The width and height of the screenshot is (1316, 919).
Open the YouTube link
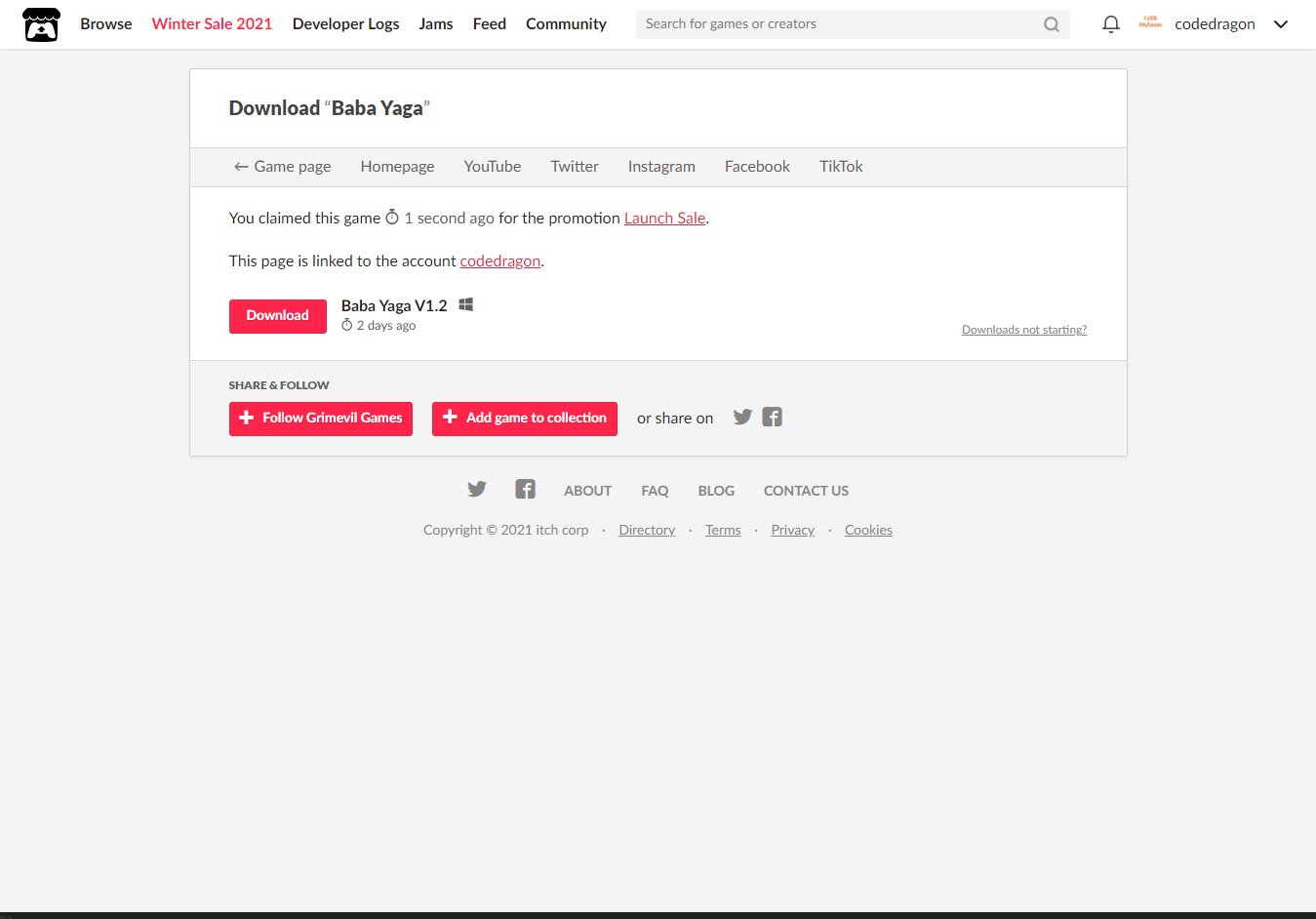[493, 167]
